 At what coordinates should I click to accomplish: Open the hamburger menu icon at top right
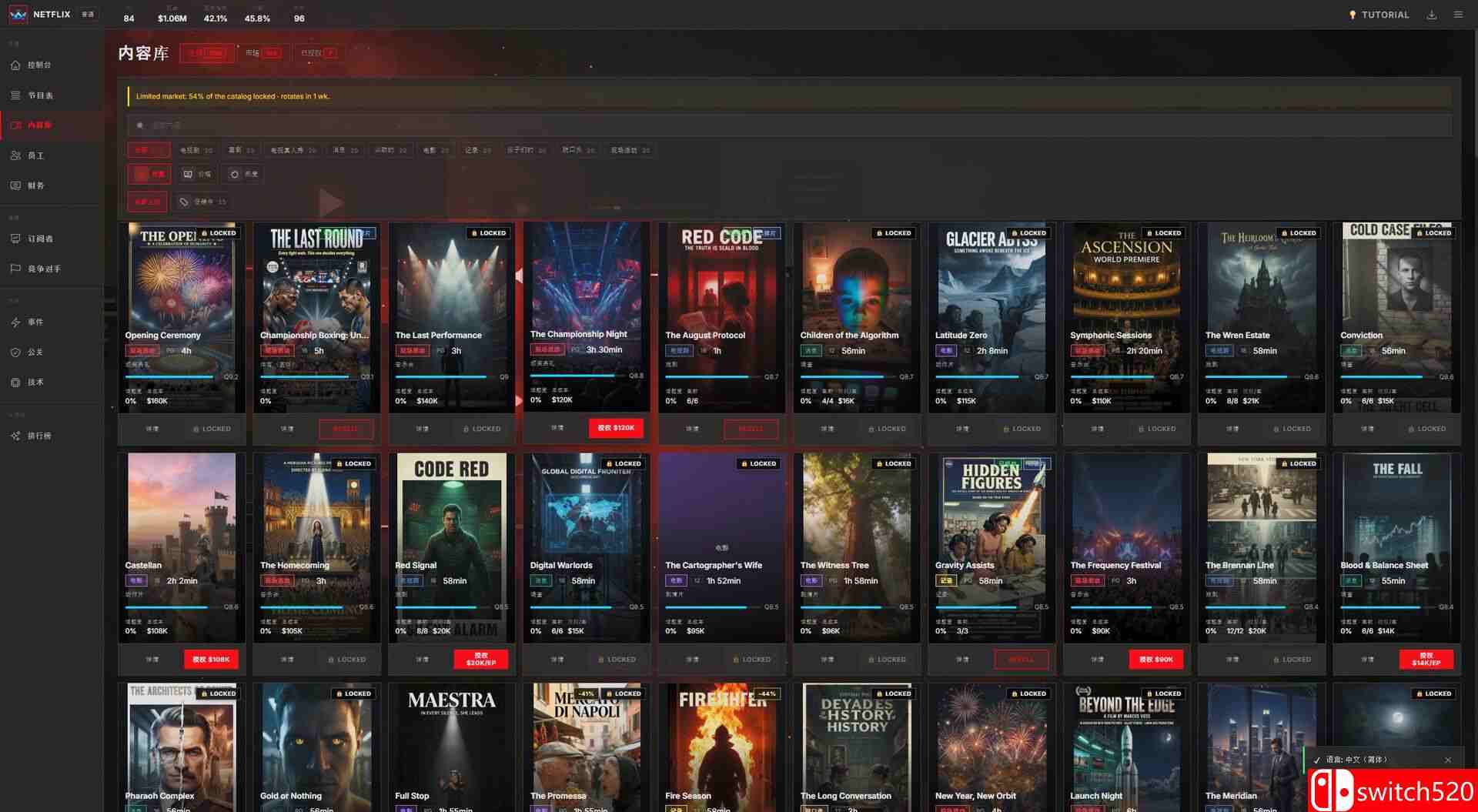coord(1458,15)
